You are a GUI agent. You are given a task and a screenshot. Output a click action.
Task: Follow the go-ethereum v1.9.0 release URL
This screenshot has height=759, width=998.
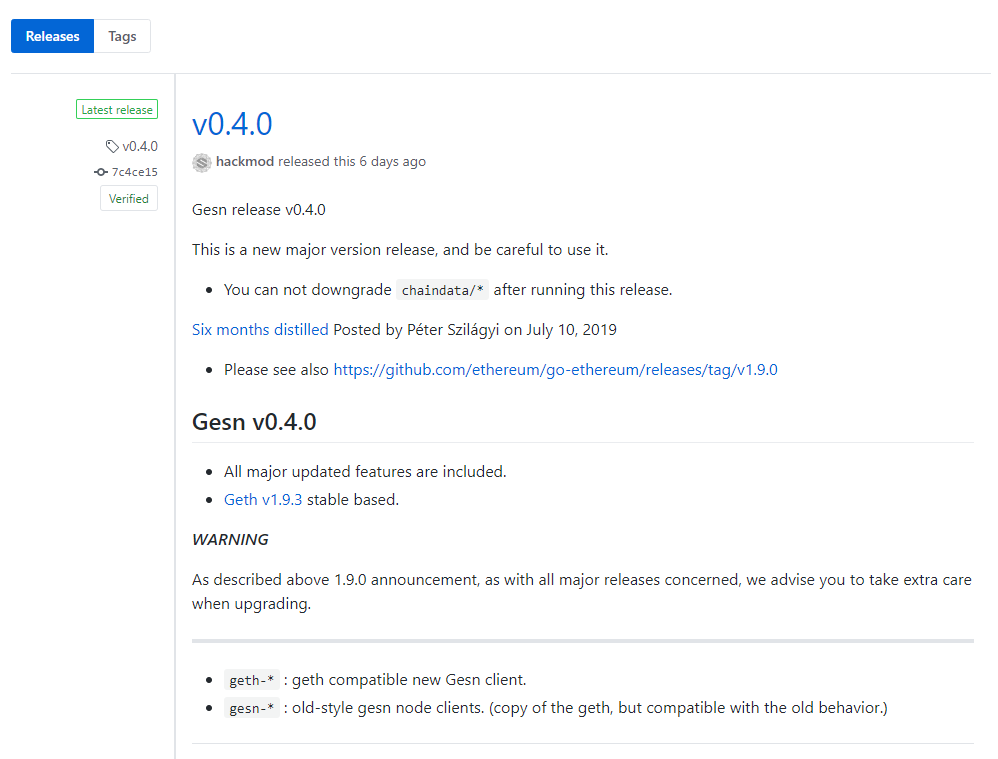[555, 370]
